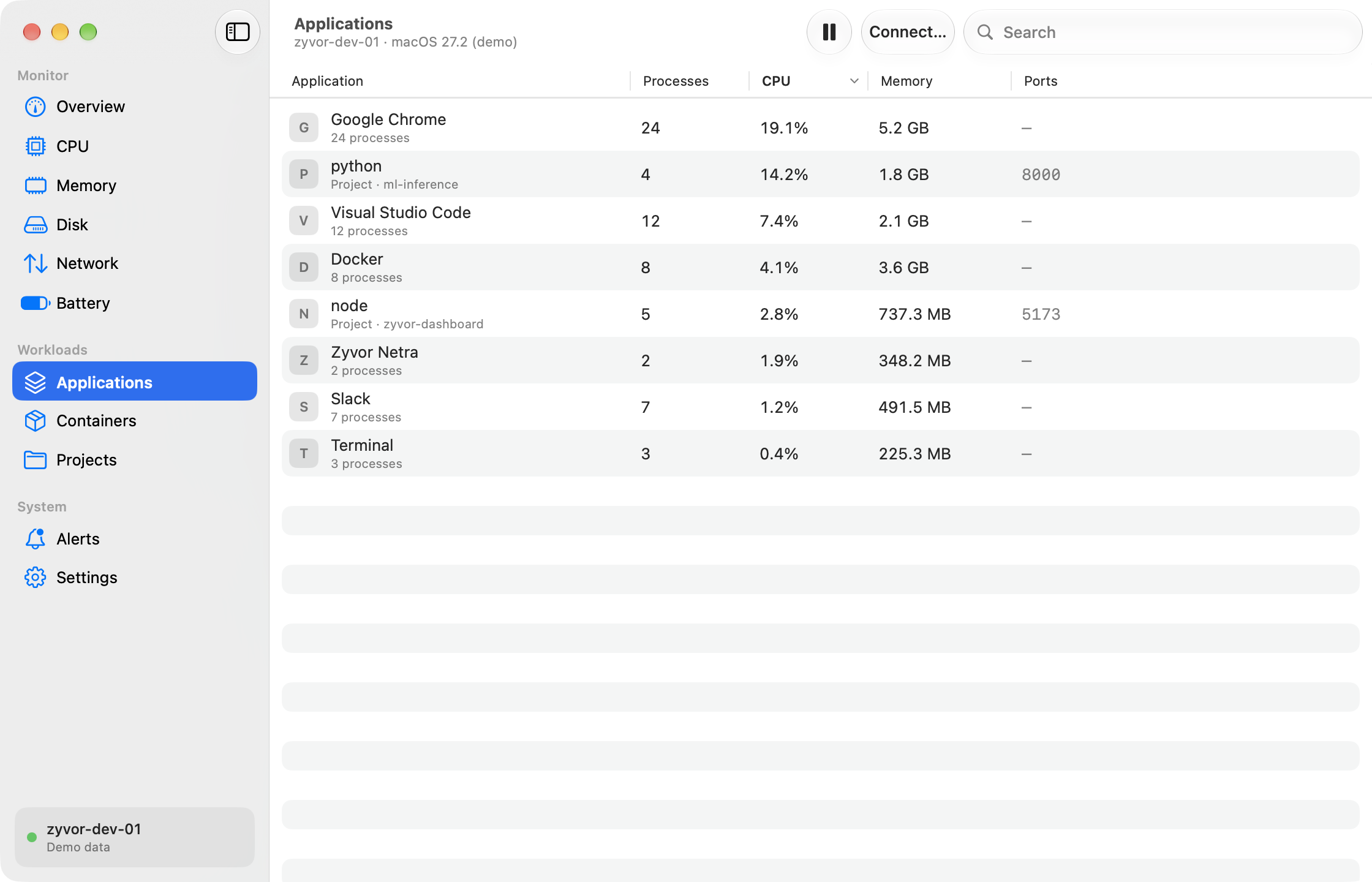Viewport: 1372px width, 882px height.
Task: Sort by the Processes column header
Action: coord(676,81)
